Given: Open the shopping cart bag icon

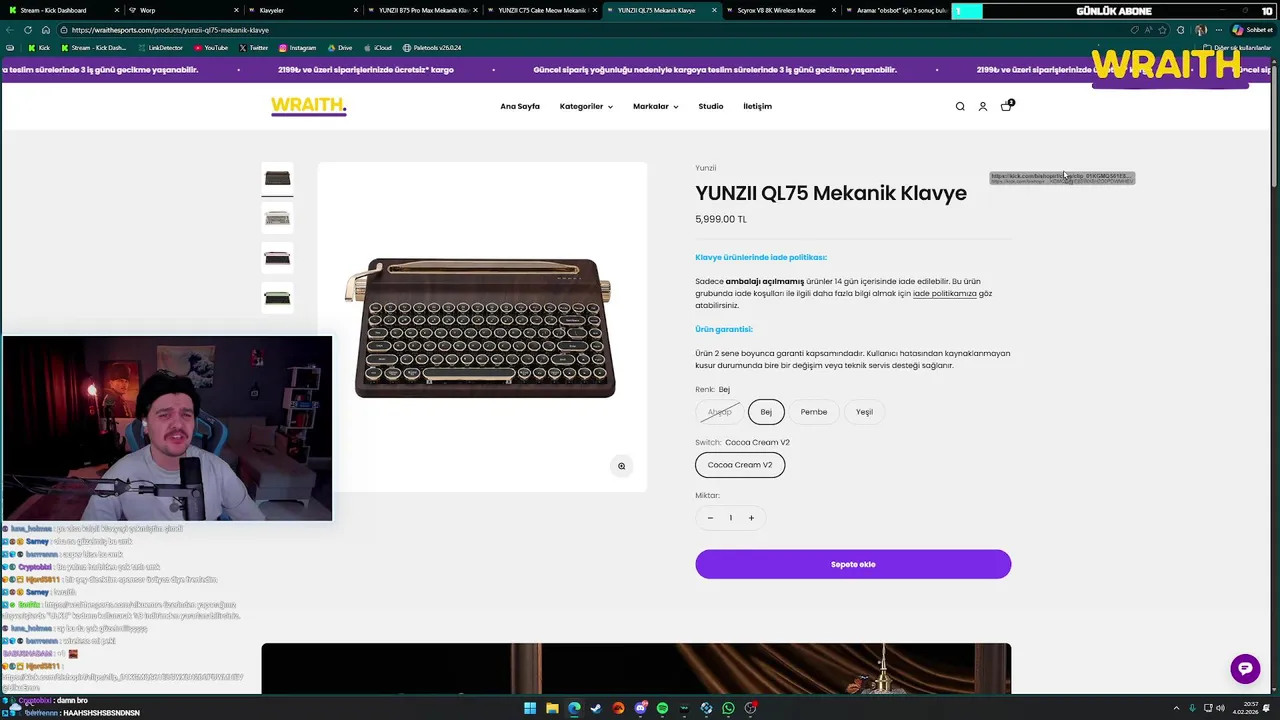Looking at the screenshot, I should pyautogui.click(x=1006, y=106).
